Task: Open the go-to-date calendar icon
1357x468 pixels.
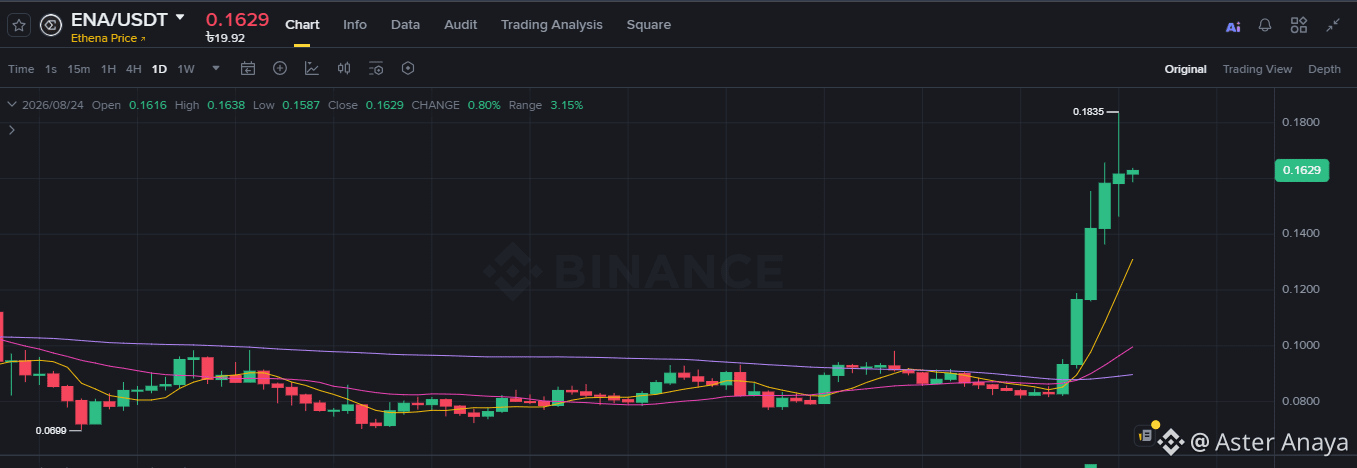Action: point(248,69)
